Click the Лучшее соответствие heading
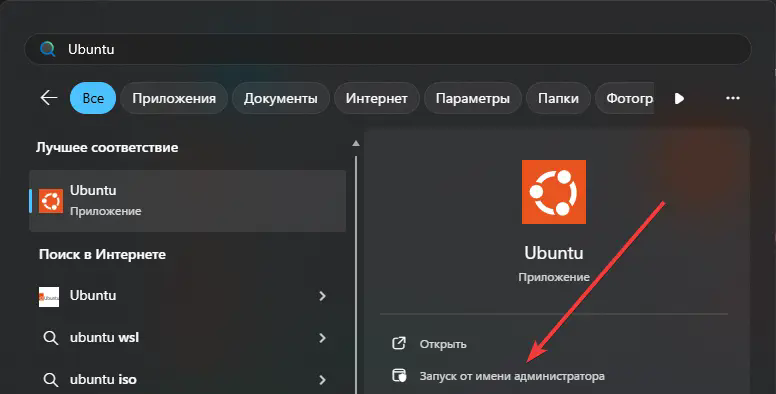The width and height of the screenshot is (776, 394). (107, 148)
